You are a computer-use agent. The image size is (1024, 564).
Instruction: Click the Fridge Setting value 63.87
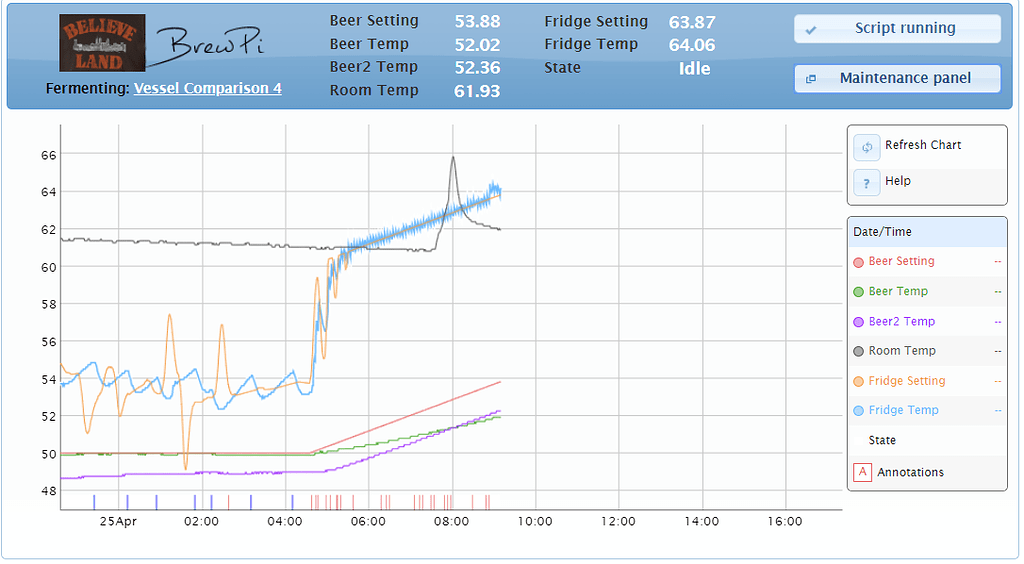point(691,21)
